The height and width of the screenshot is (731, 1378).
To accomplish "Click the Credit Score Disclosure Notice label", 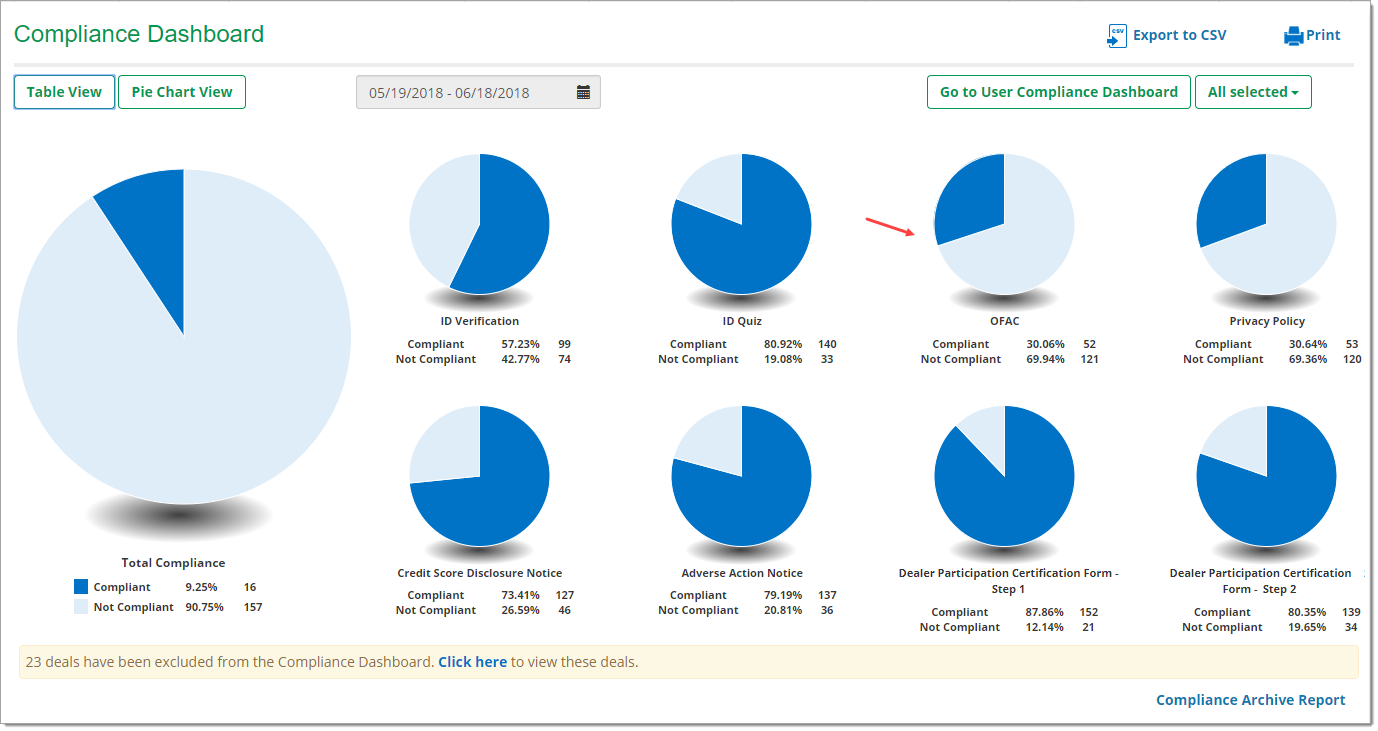I will (480, 573).
